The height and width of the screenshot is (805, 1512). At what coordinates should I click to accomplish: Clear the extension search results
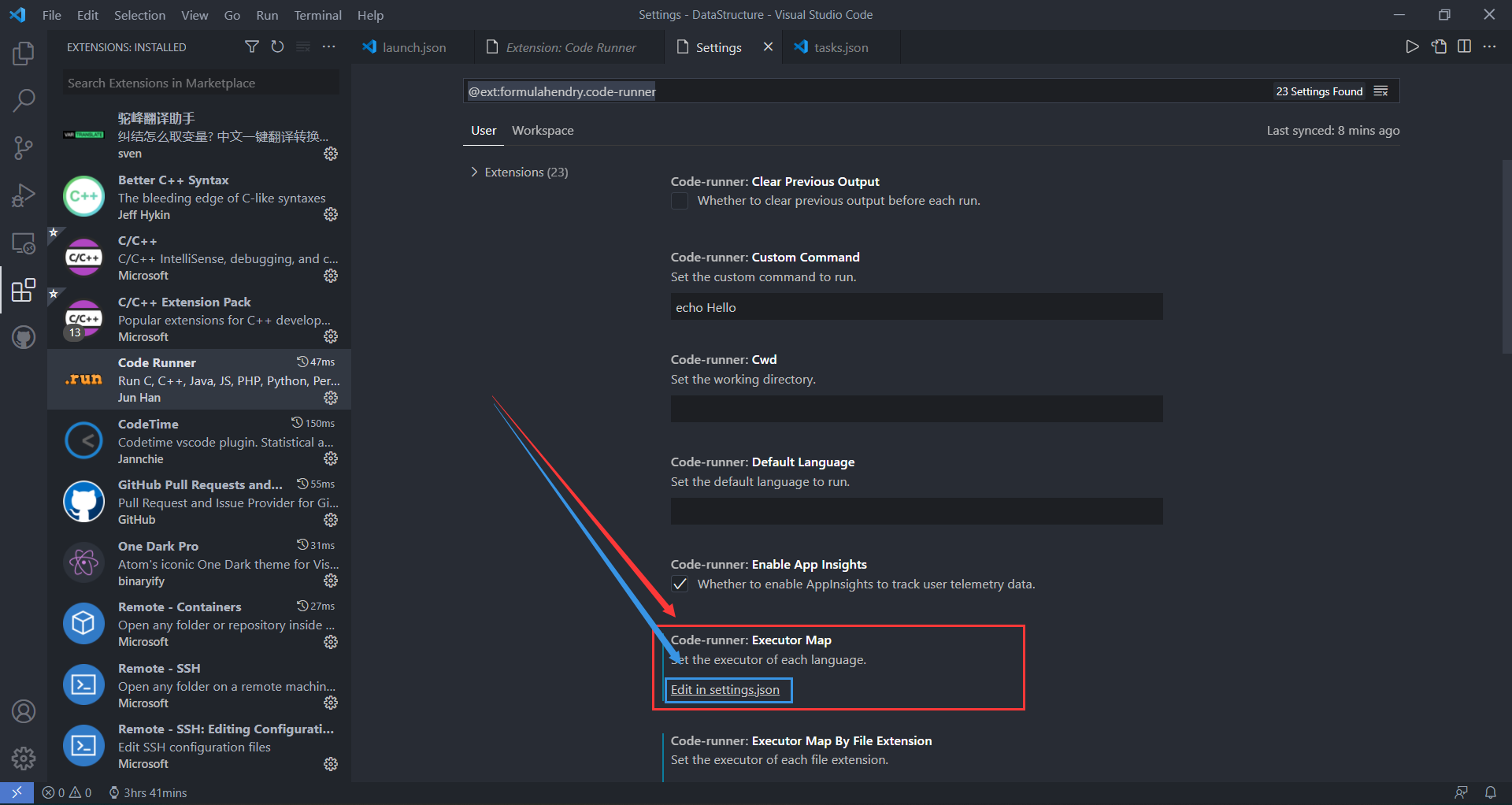303,47
